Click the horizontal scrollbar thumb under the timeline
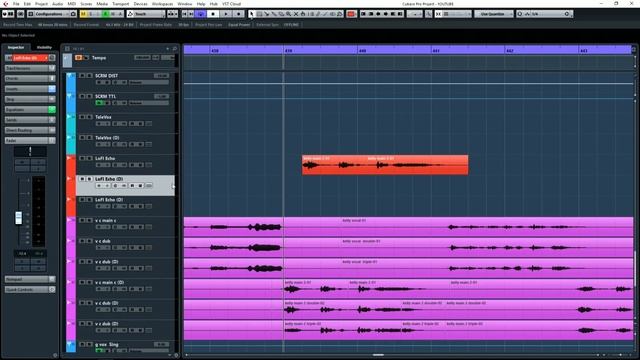This screenshot has height=360, width=640. point(378,355)
